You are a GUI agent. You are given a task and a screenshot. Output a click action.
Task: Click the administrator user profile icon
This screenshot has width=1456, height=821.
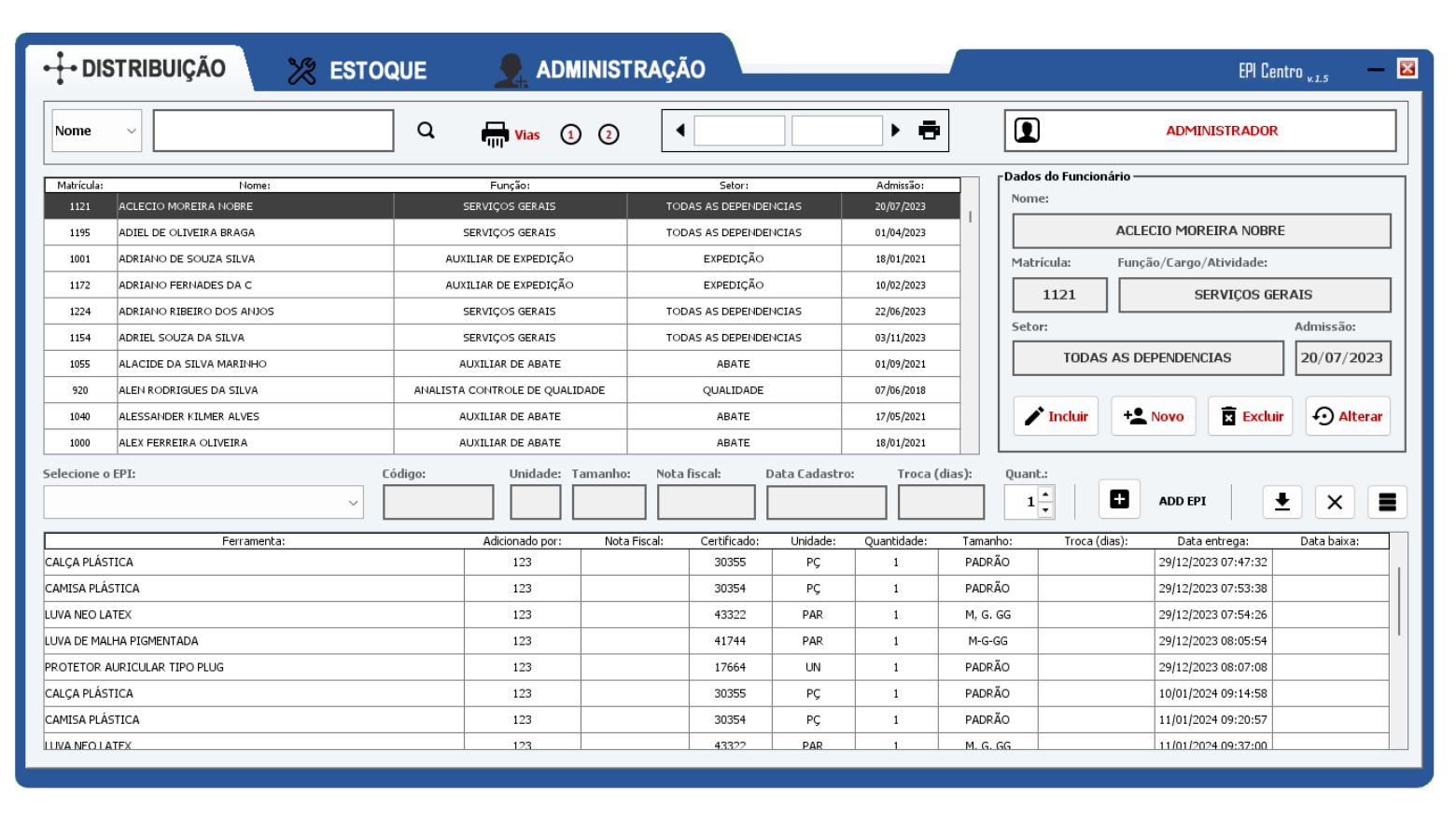coord(1027,131)
